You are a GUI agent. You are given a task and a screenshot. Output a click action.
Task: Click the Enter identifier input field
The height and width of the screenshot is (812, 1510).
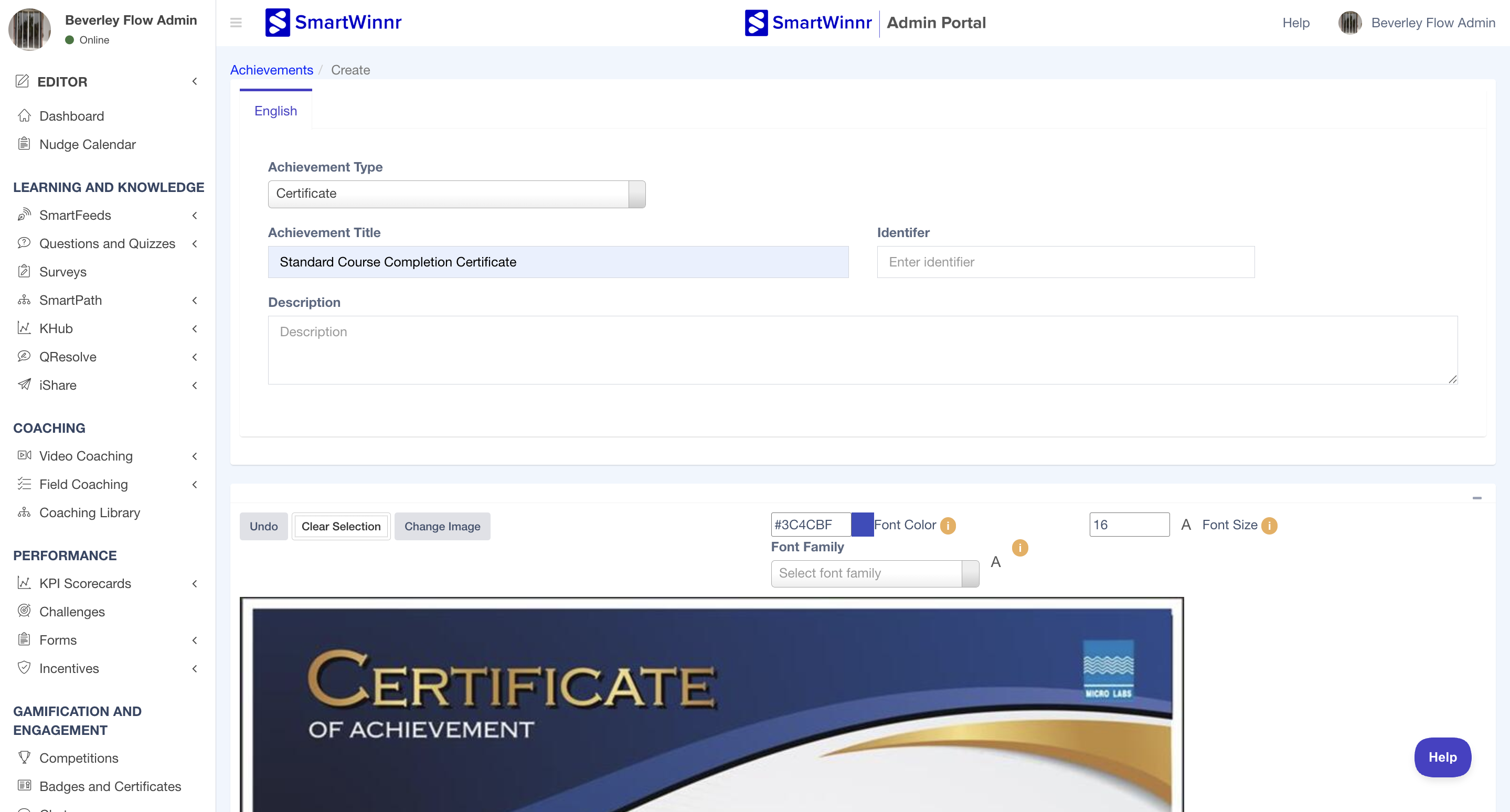[1065, 262]
